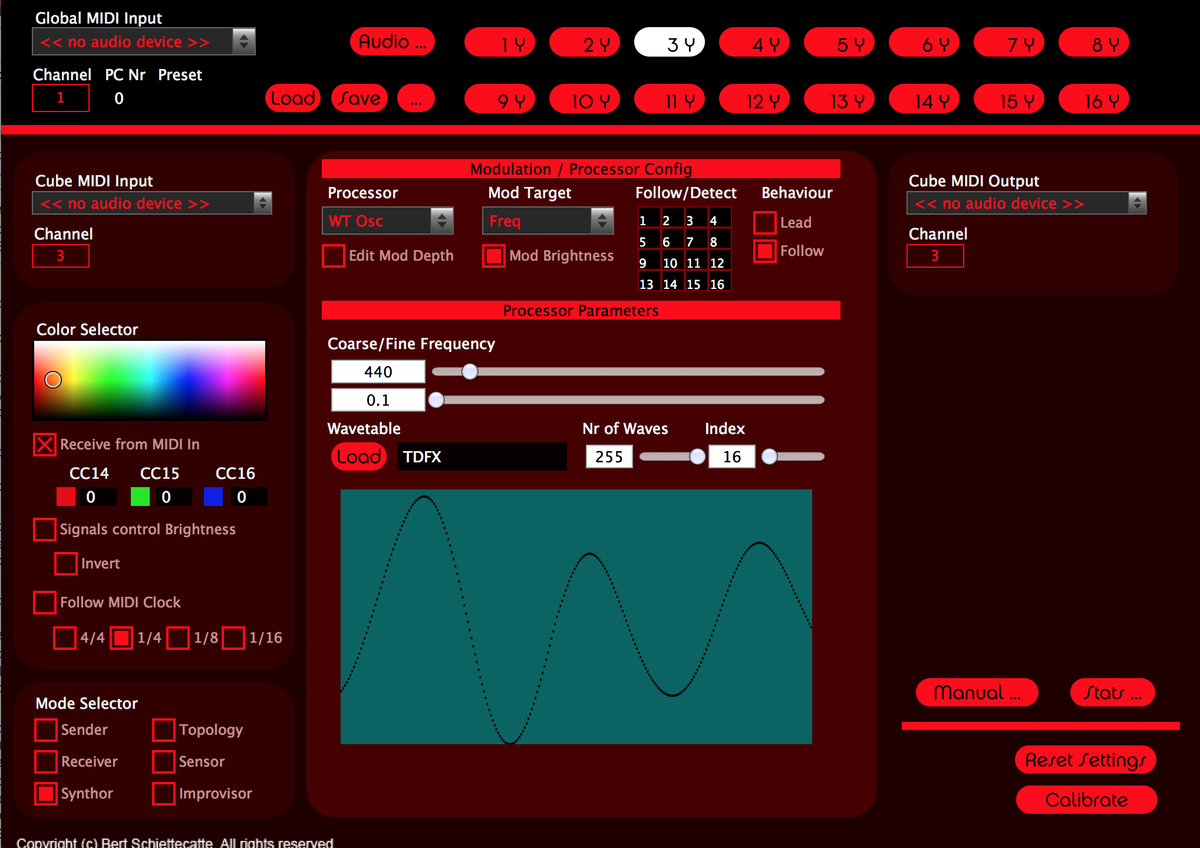The image size is (1200, 848).
Task: Click the top Load preset button
Action: coord(293,98)
